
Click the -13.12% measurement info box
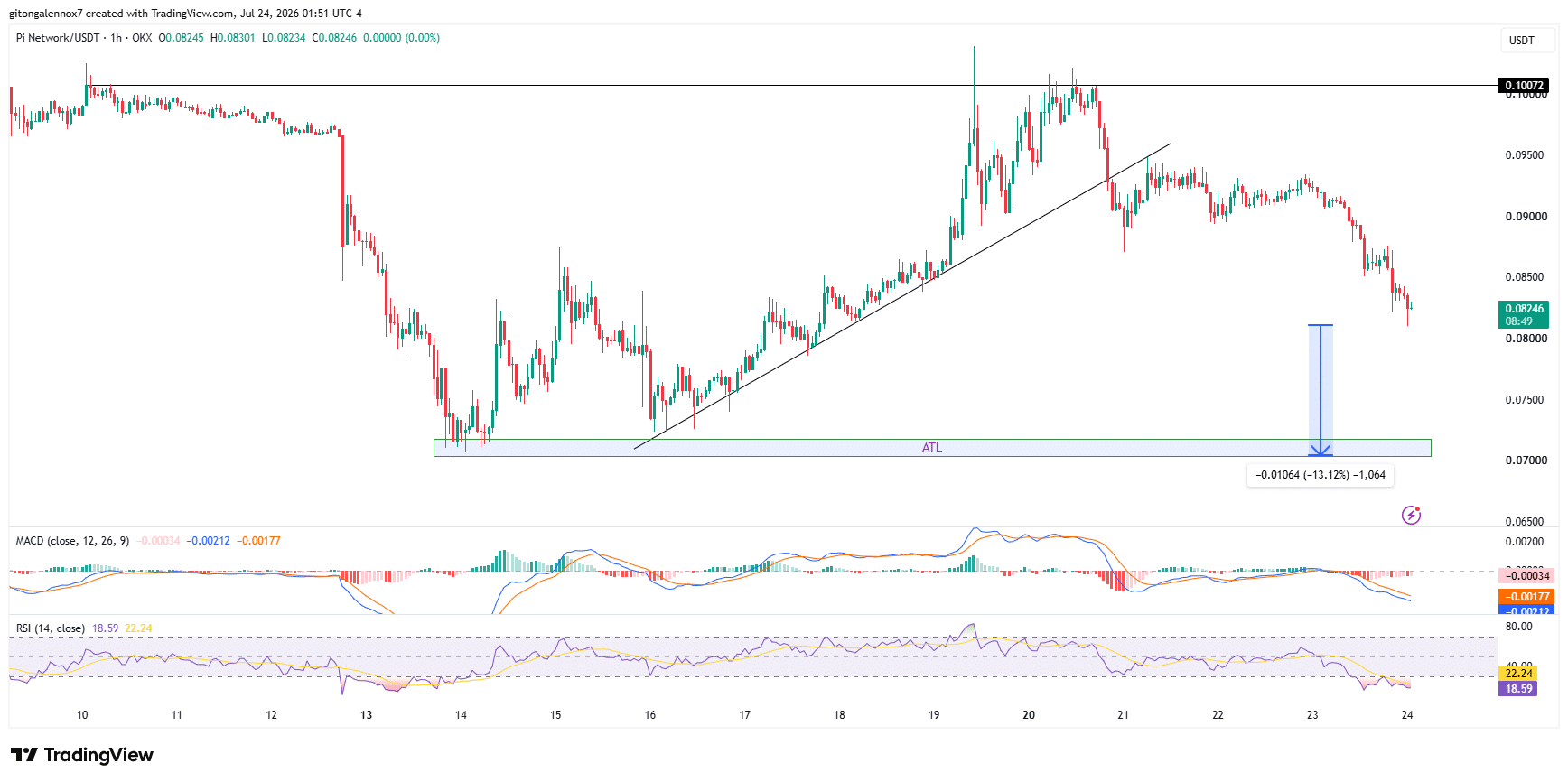click(x=1321, y=475)
